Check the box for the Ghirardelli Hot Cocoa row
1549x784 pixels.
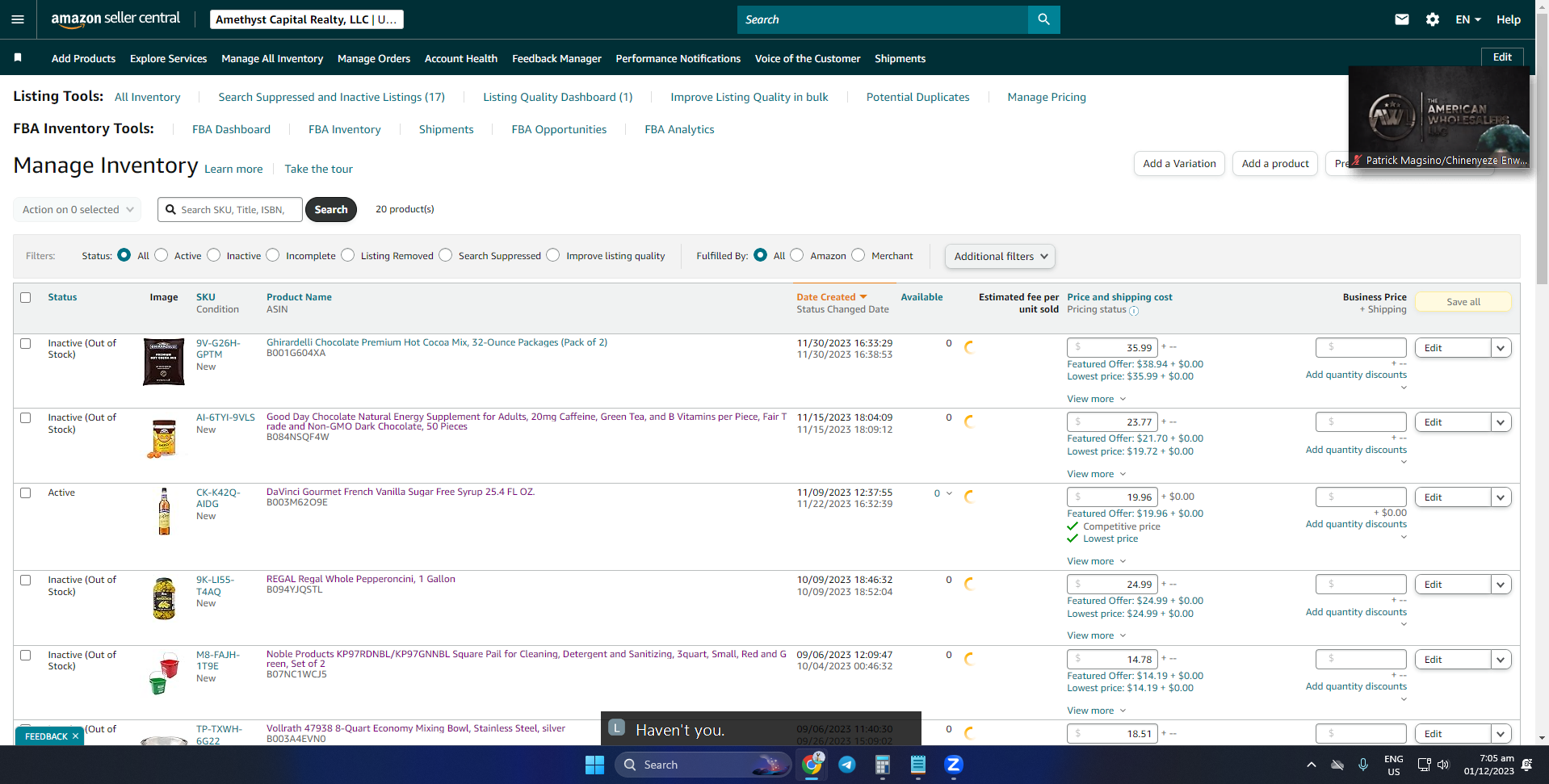pos(26,343)
